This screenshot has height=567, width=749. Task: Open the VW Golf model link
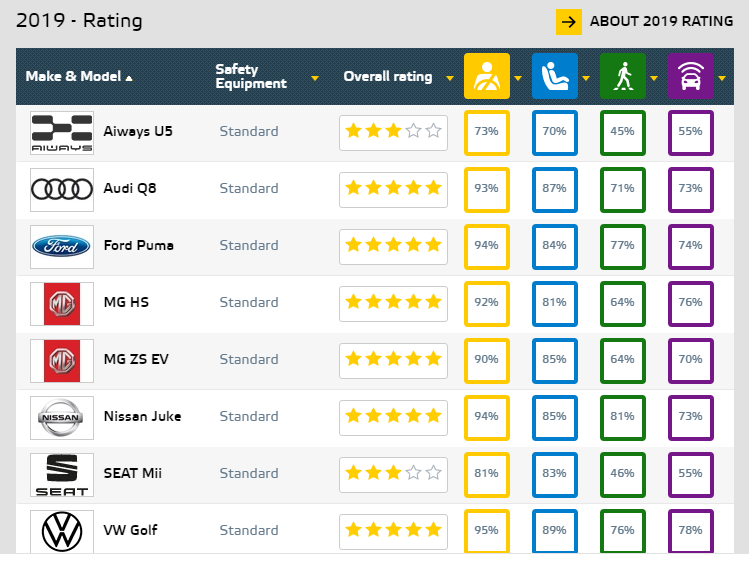pyautogui.click(x=130, y=530)
